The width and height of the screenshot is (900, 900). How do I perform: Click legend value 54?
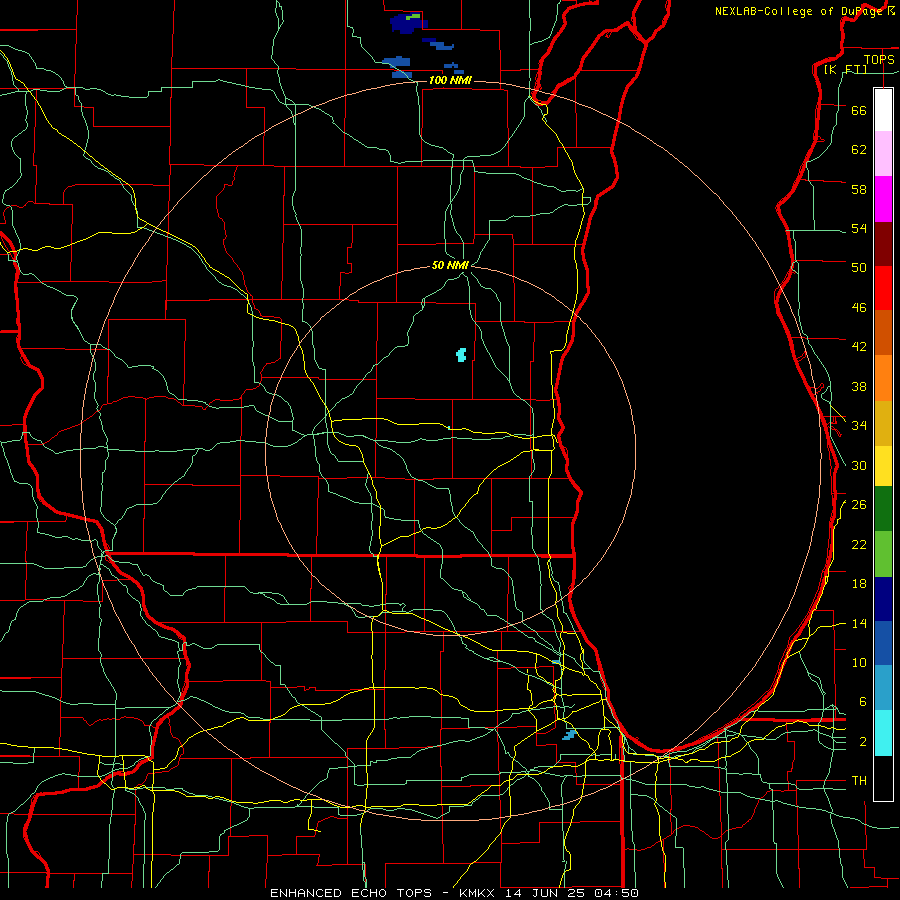859,228
